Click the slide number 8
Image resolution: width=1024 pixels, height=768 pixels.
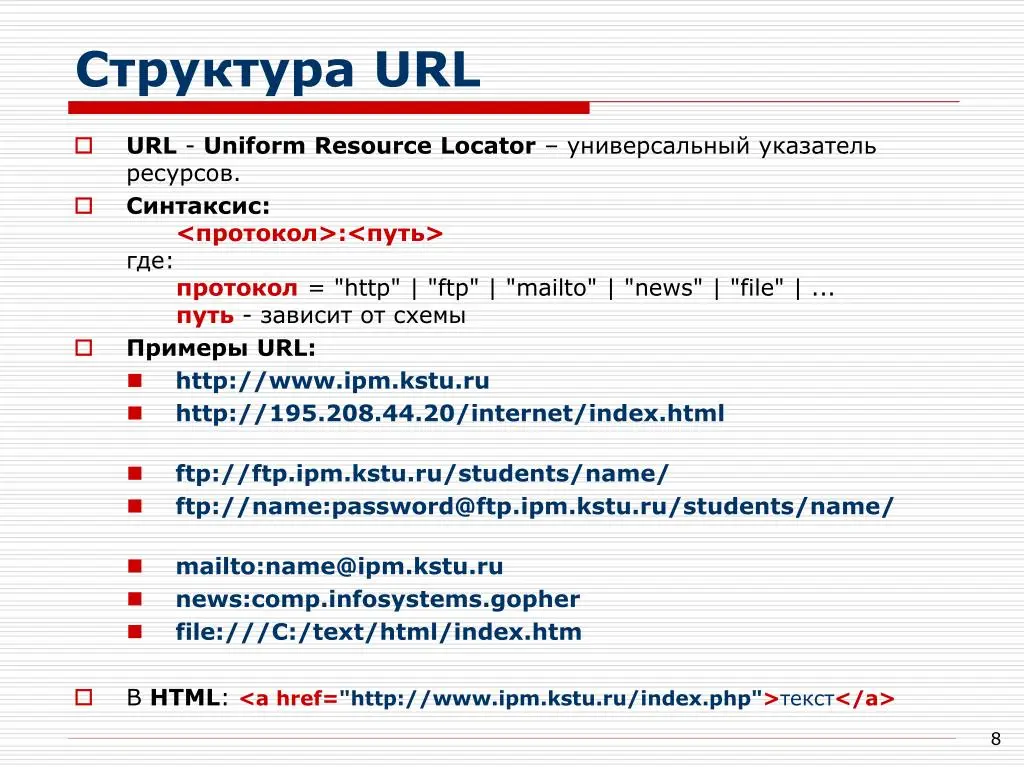[996, 739]
